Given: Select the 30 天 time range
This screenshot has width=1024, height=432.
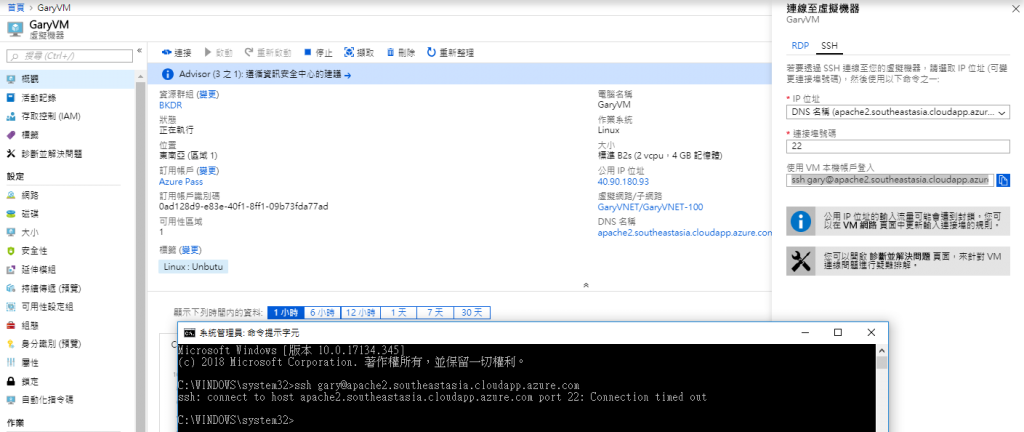Looking at the screenshot, I should click(472, 313).
